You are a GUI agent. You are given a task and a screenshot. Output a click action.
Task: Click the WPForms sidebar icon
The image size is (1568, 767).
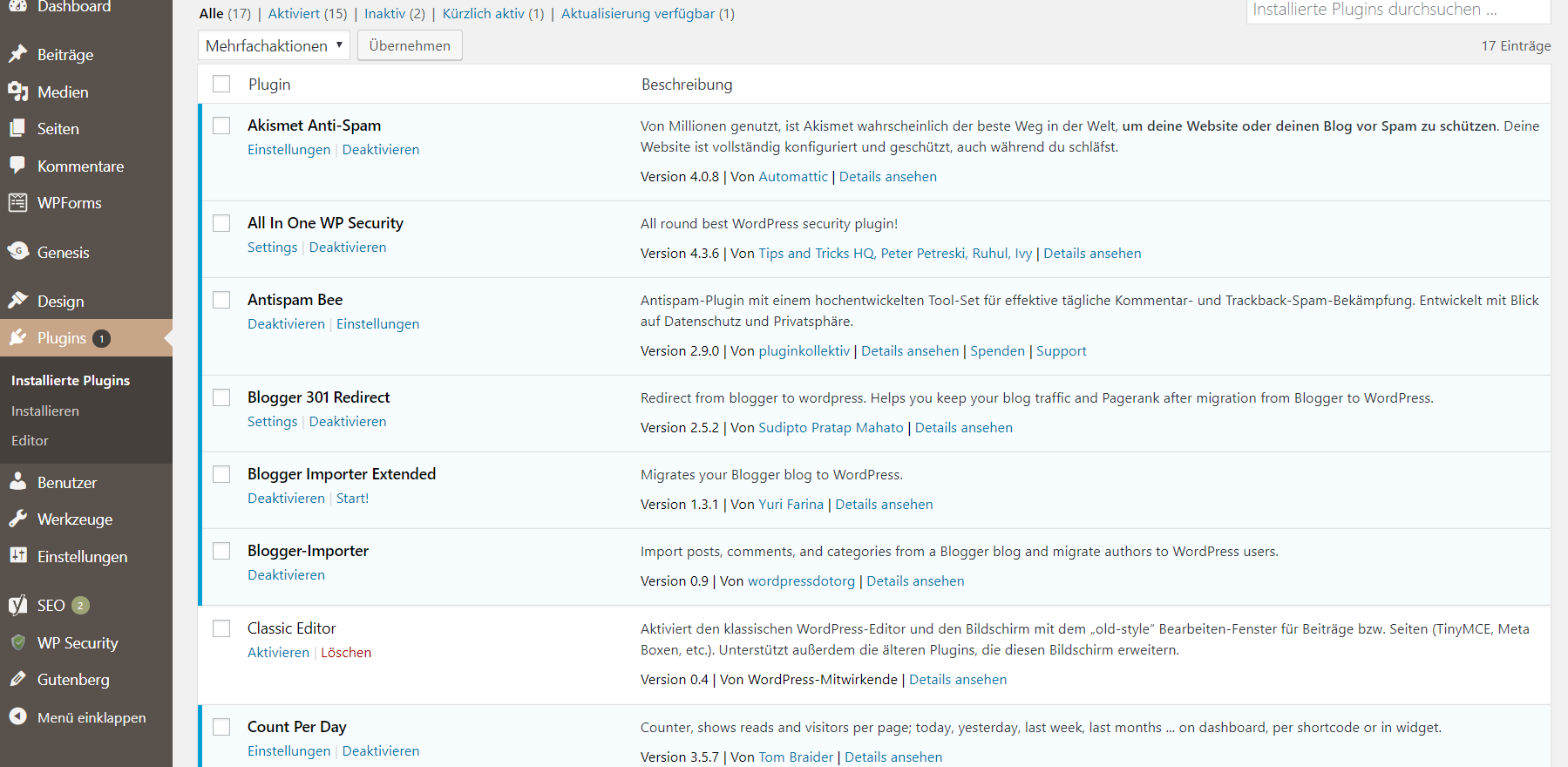click(x=17, y=202)
